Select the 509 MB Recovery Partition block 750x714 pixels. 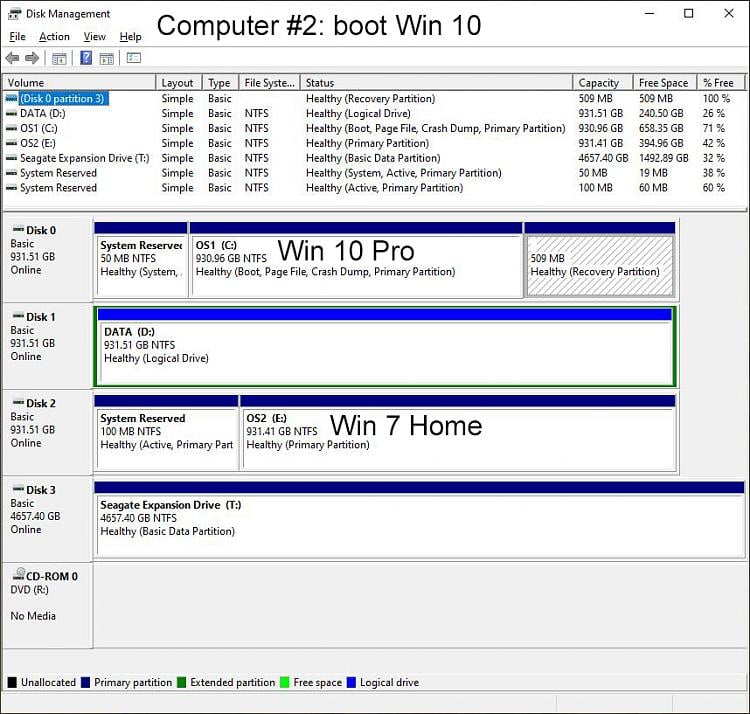(x=600, y=260)
